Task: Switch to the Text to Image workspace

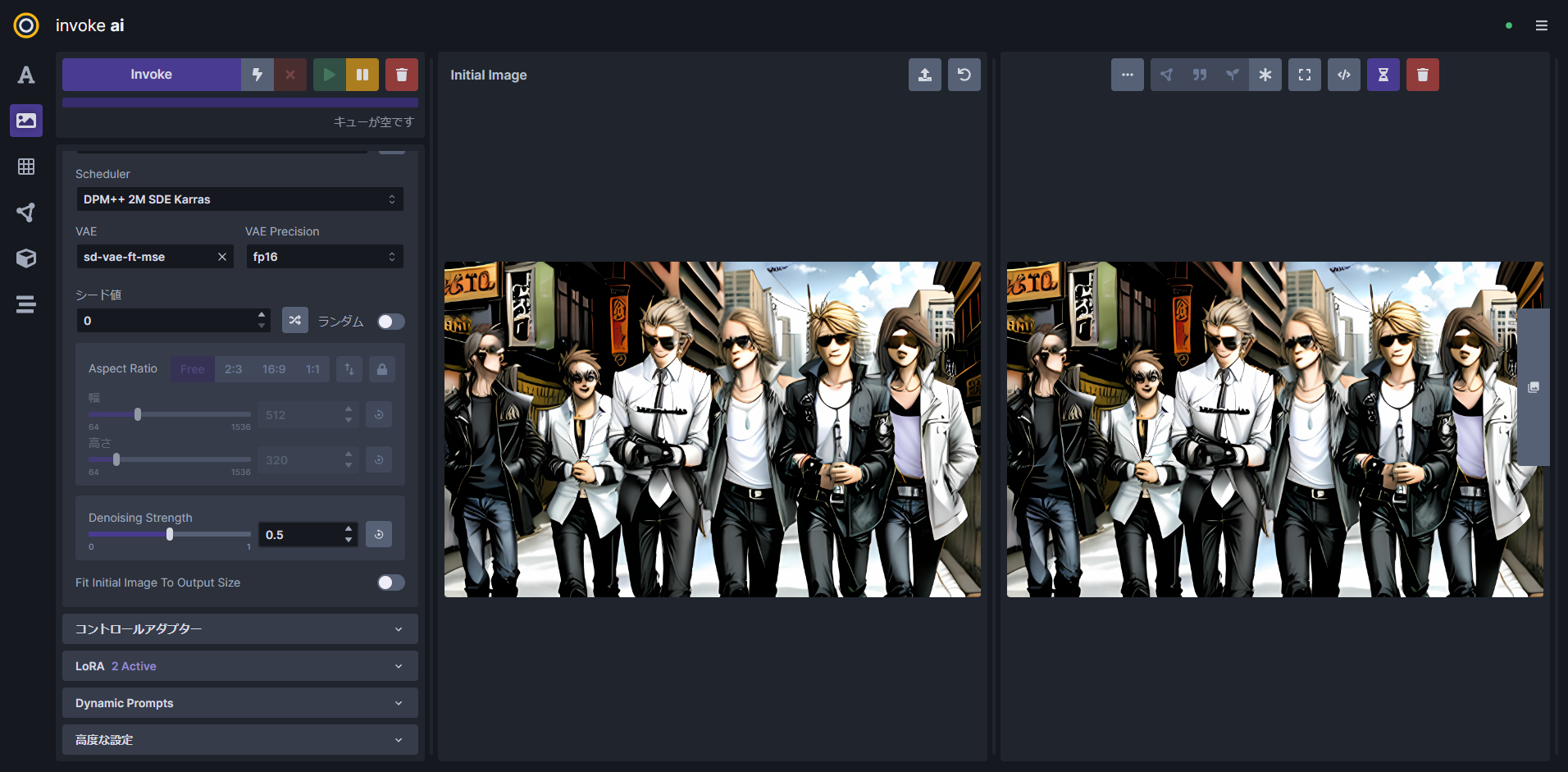Action: tap(26, 75)
